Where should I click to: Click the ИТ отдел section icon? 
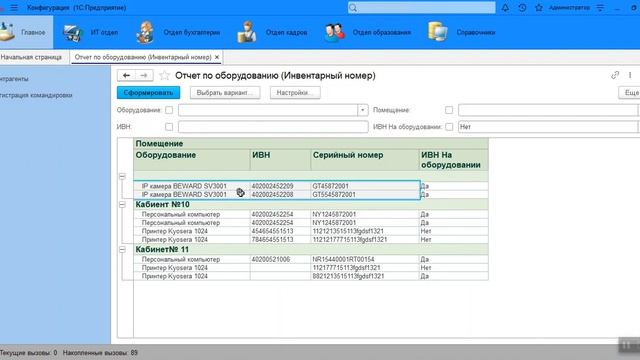[x=73, y=33]
